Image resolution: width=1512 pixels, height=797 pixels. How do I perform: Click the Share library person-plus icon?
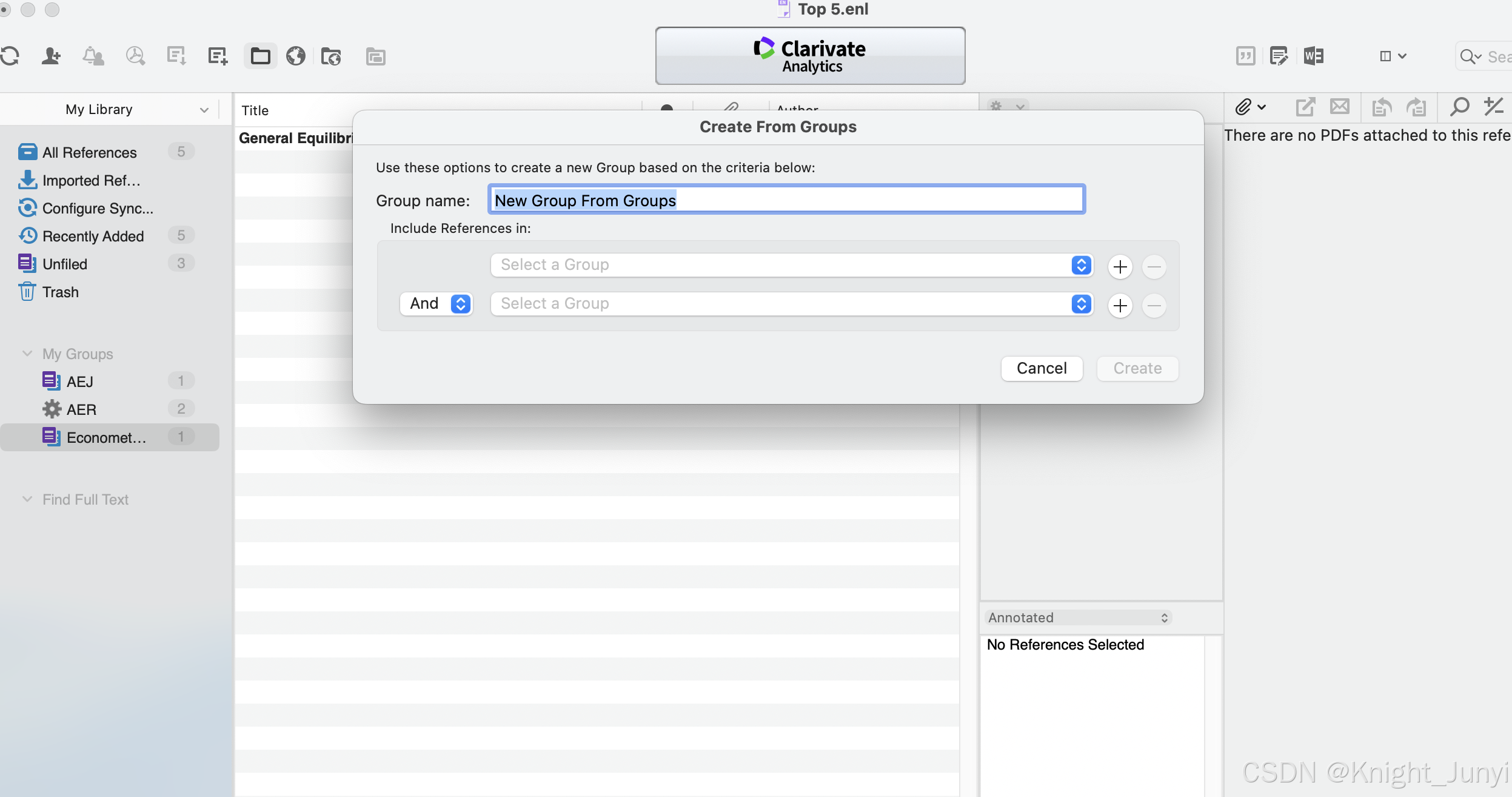51,56
